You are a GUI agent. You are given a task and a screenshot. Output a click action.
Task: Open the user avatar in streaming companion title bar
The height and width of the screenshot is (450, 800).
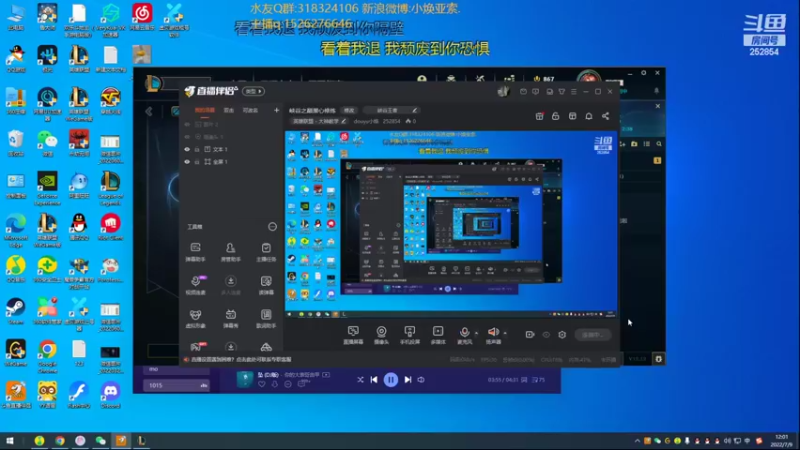pyautogui.click(x=504, y=91)
